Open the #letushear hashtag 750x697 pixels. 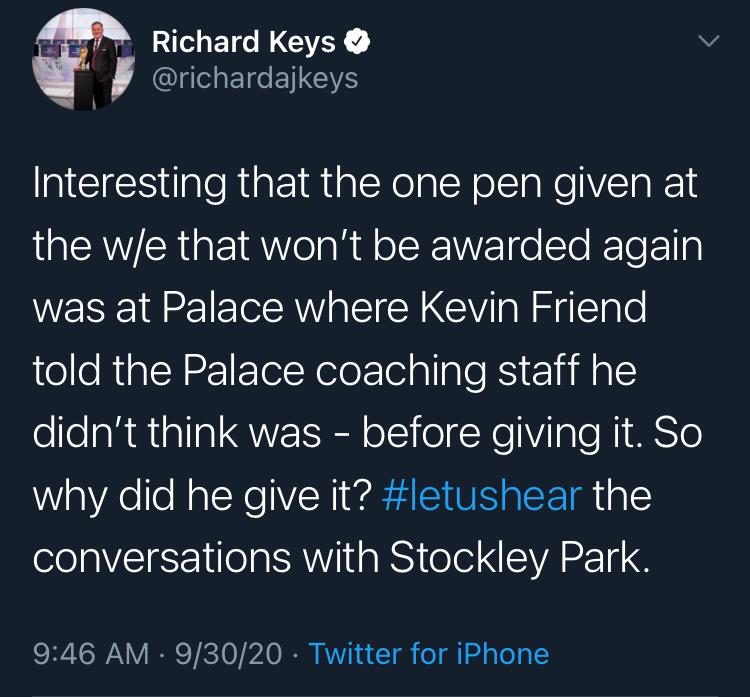pos(482,495)
